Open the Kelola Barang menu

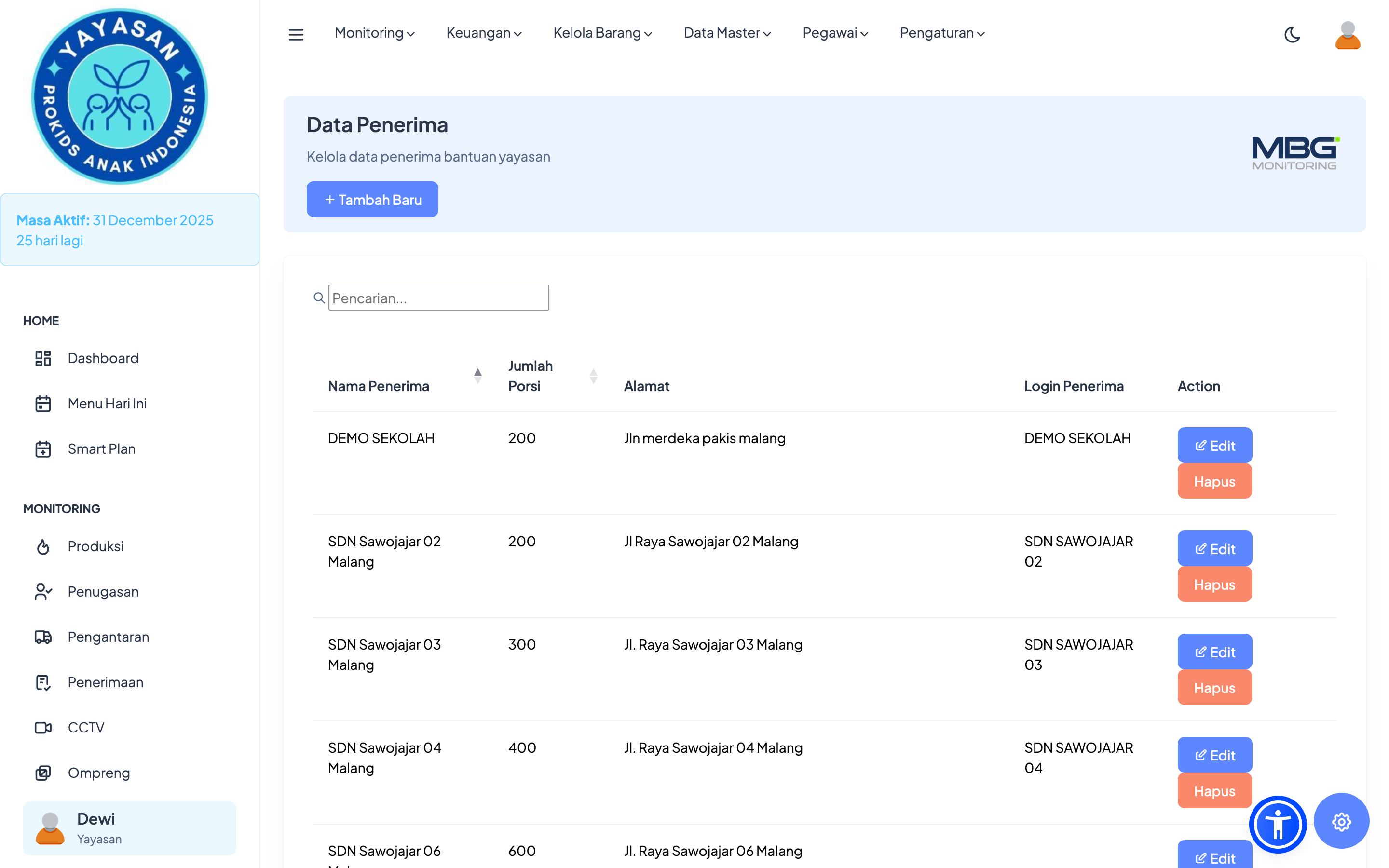pos(602,33)
